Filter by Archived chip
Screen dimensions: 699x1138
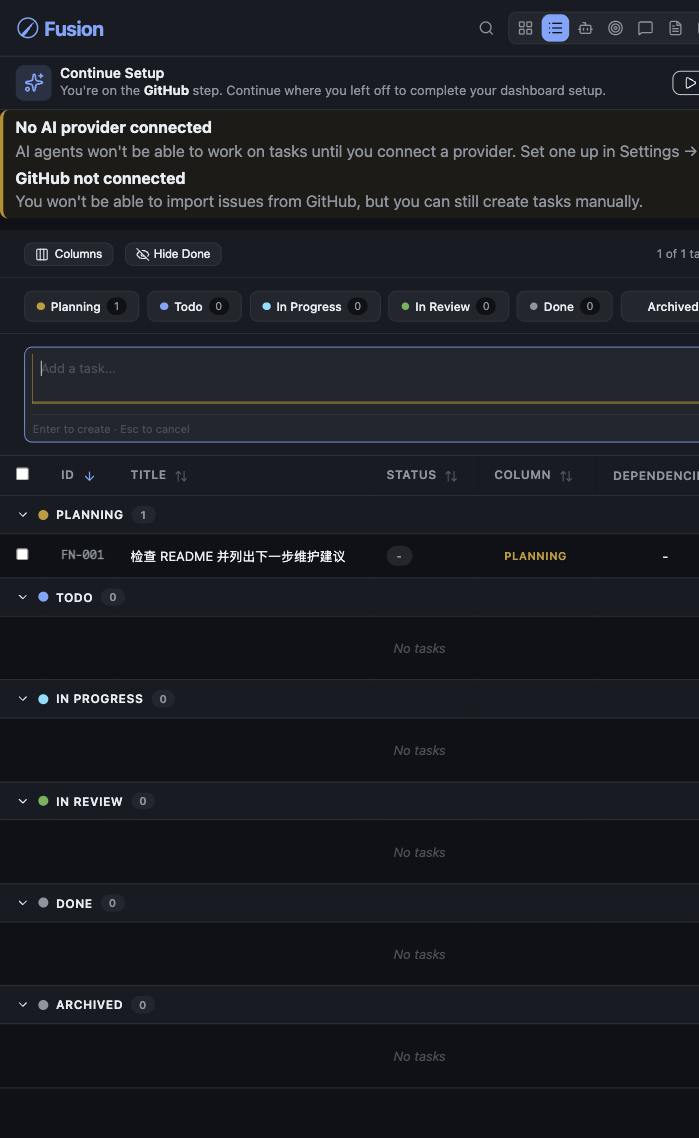(x=661, y=306)
